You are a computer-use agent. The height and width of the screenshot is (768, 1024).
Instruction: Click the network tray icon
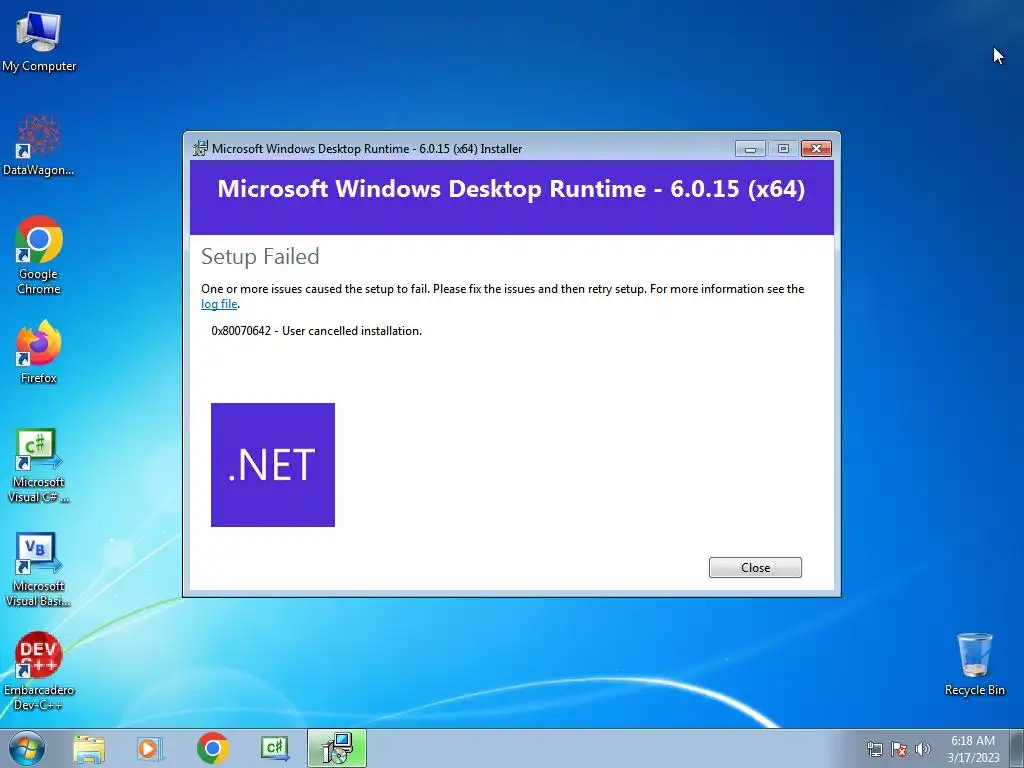click(x=874, y=749)
